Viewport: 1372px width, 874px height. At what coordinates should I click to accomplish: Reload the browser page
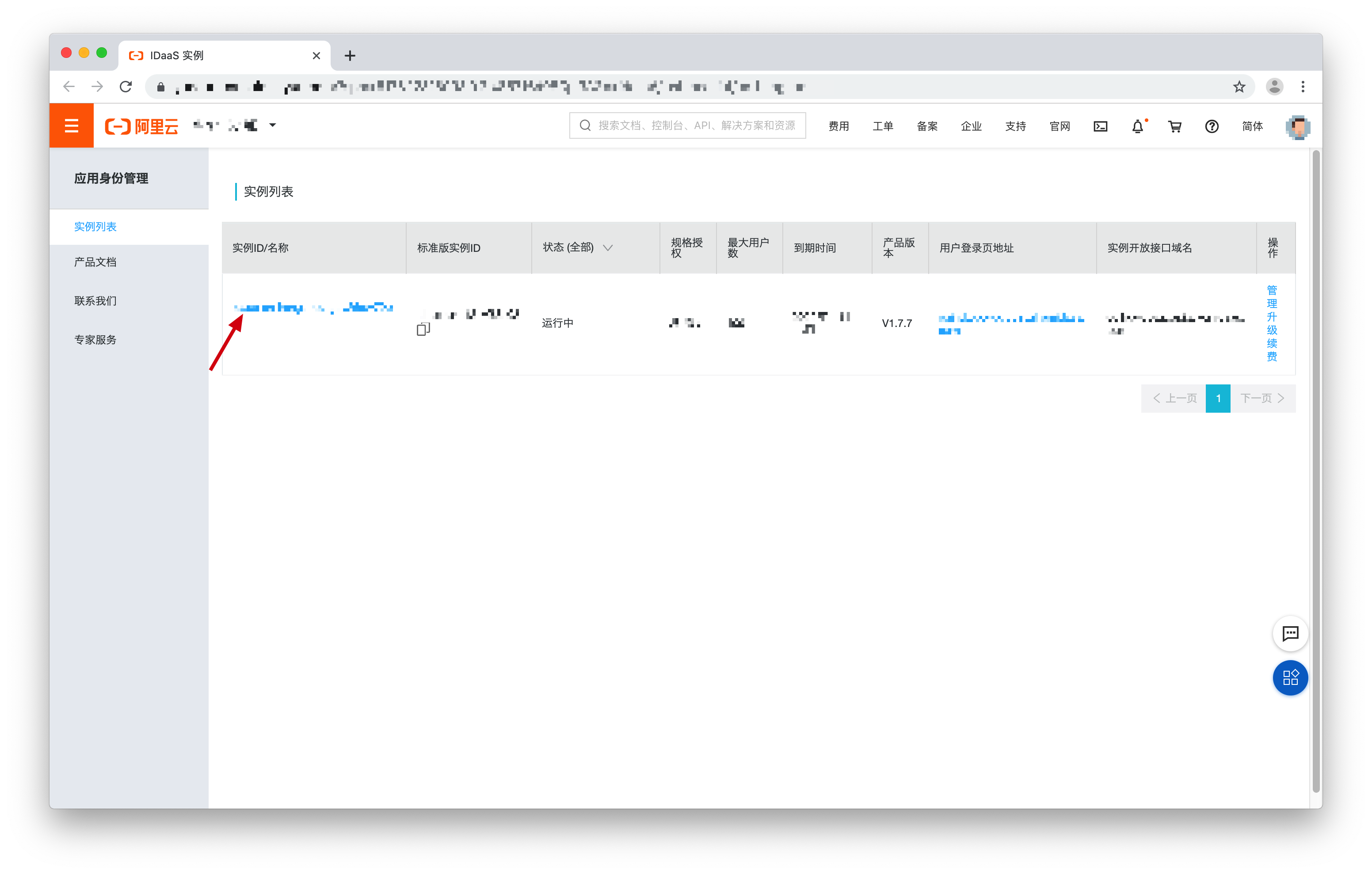point(126,87)
